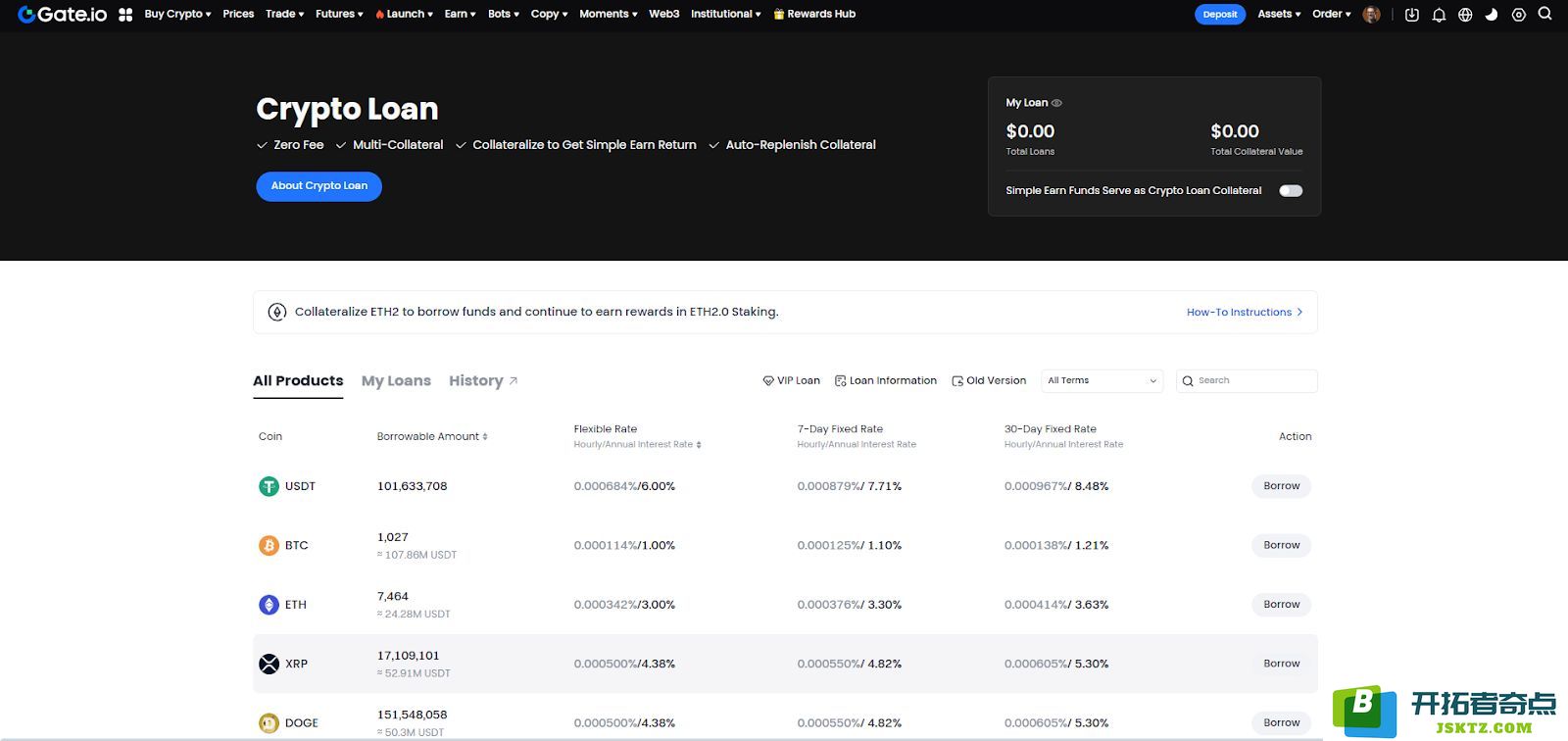Click Borrow for XRP

click(1281, 664)
